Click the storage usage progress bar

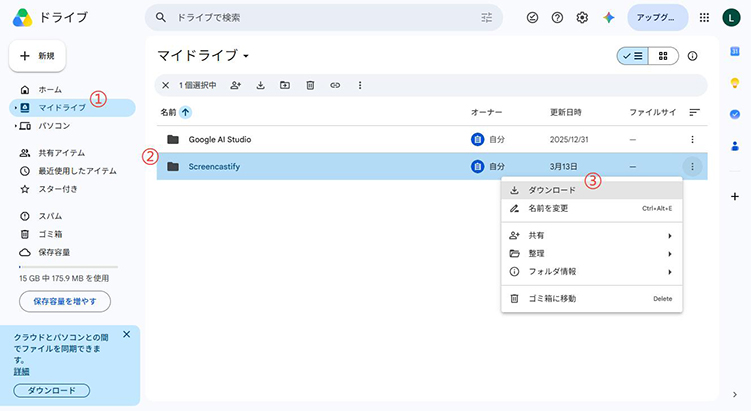tap(68, 267)
